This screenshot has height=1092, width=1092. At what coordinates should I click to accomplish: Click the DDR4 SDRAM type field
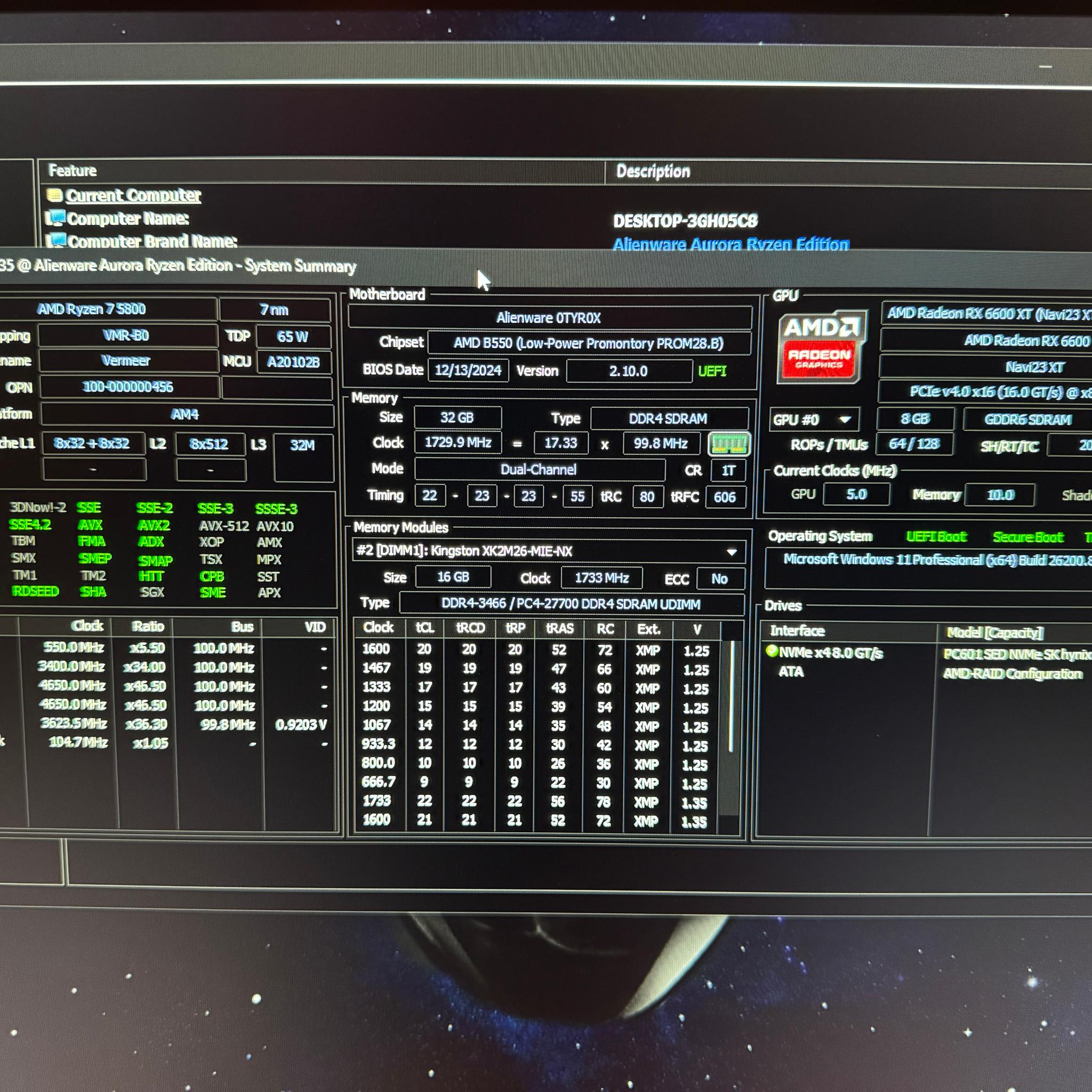tap(669, 419)
